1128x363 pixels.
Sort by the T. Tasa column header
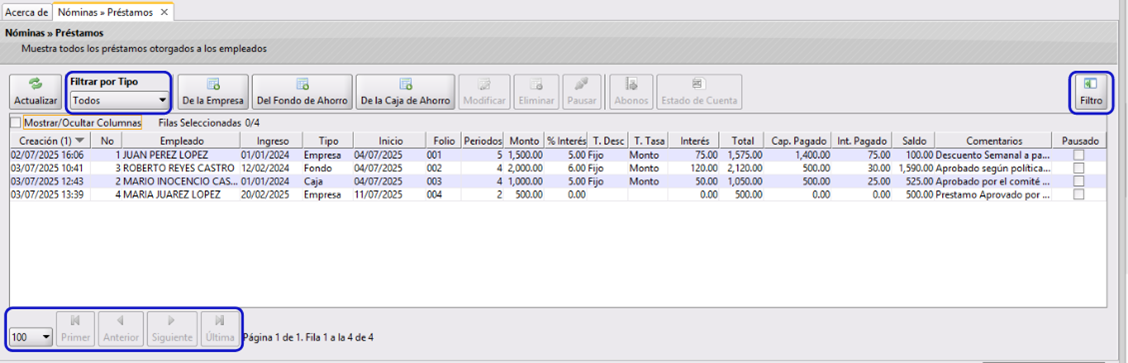click(648, 141)
